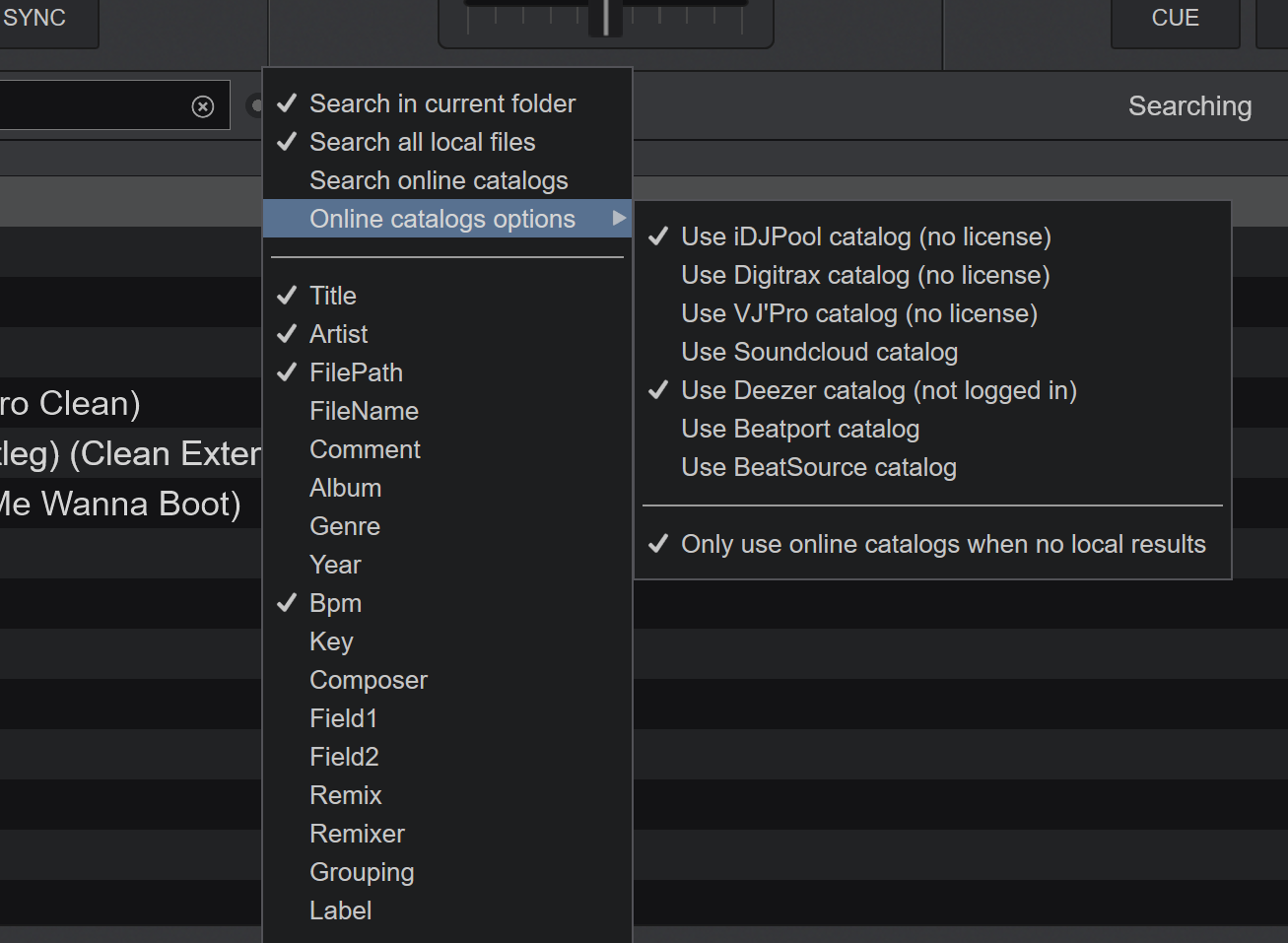
Task: Expand the Online catalogs options submenu
Action: (447, 219)
